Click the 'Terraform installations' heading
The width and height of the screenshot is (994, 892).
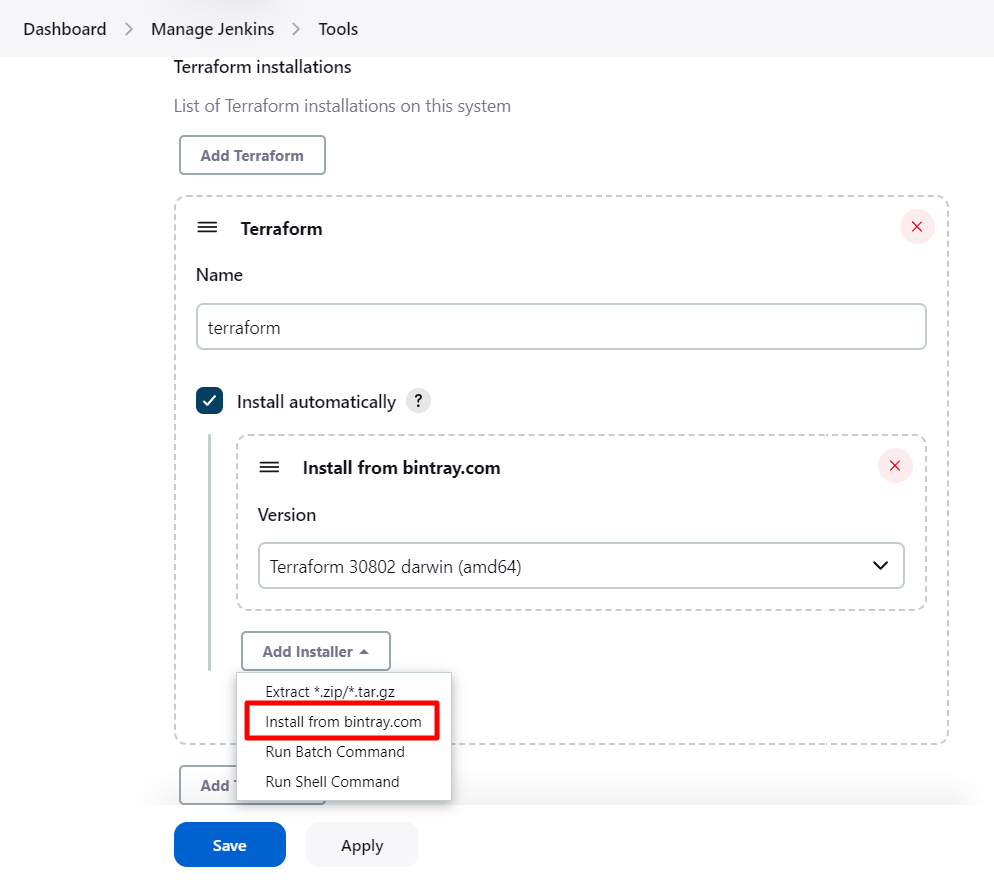coord(262,67)
